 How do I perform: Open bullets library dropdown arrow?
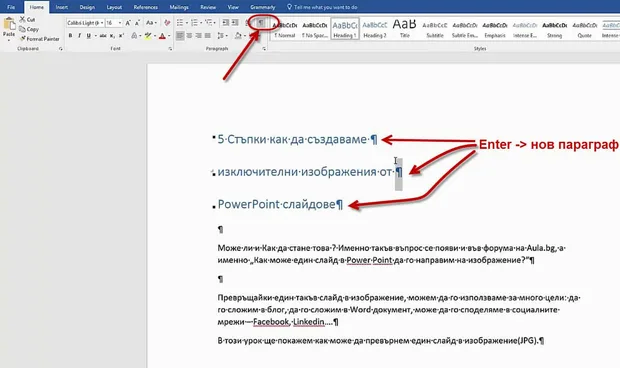tap(187, 23)
